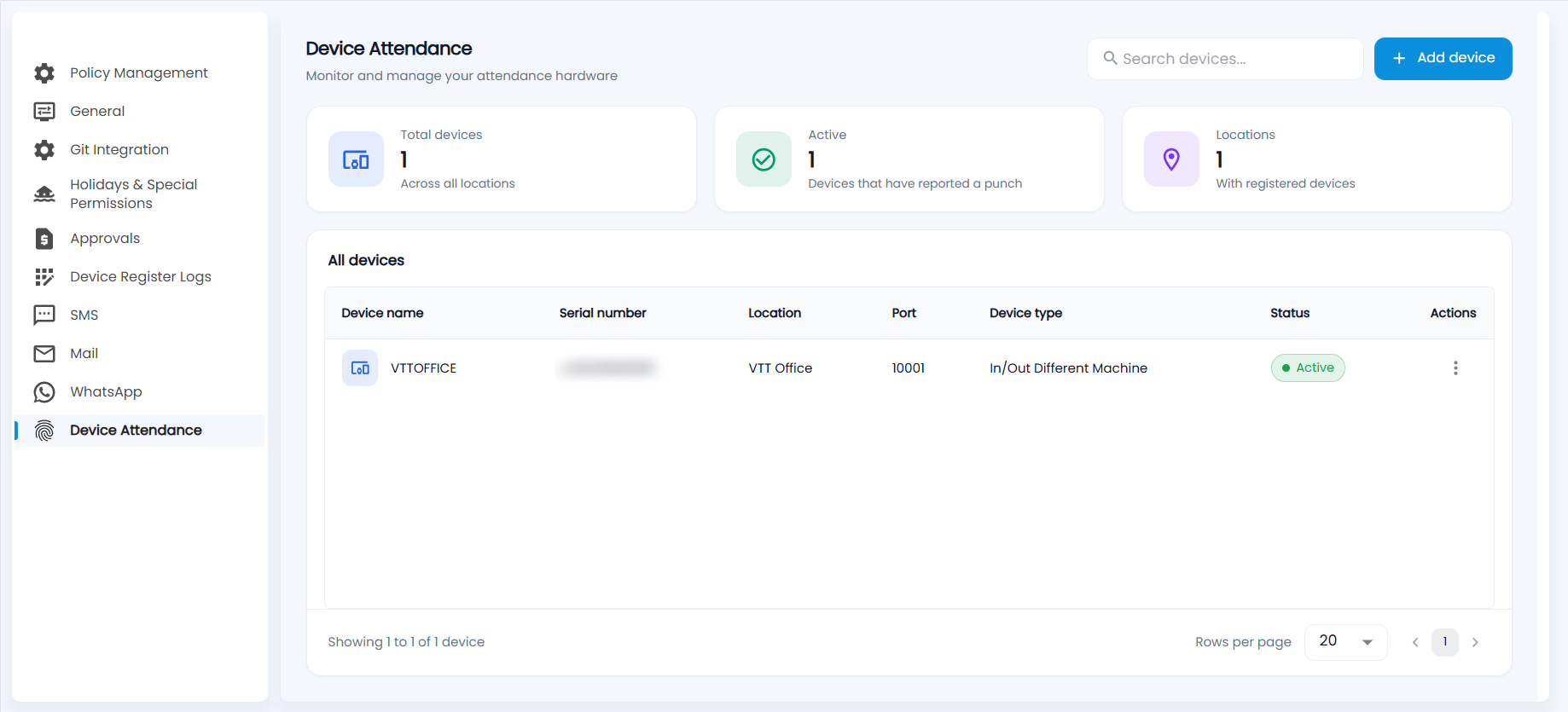The image size is (1568, 712).
Task: Click the Status column header
Action: (x=1289, y=313)
